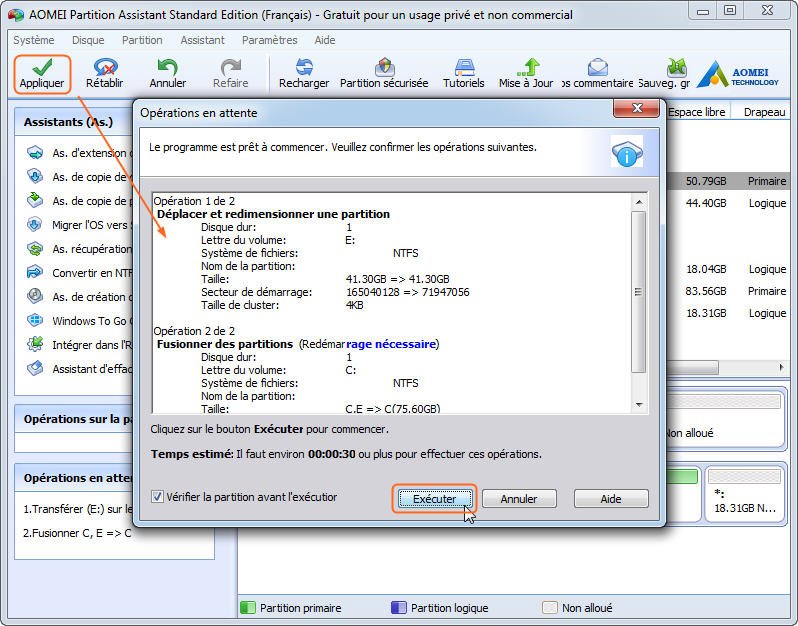Toggle Vérifier la partition avant l'exécution checkbox
This screenshot has height=626, width=798.
(x=157, y=497)
